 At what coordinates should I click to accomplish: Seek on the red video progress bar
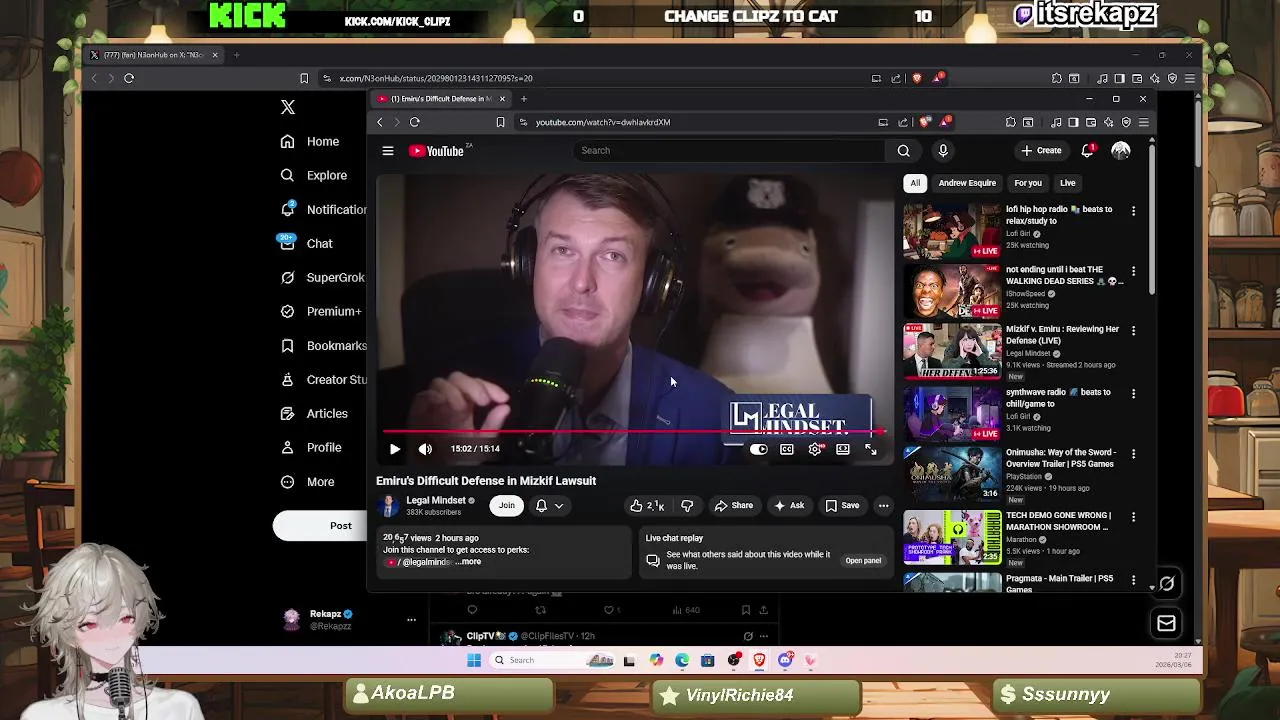click(633, 432)
